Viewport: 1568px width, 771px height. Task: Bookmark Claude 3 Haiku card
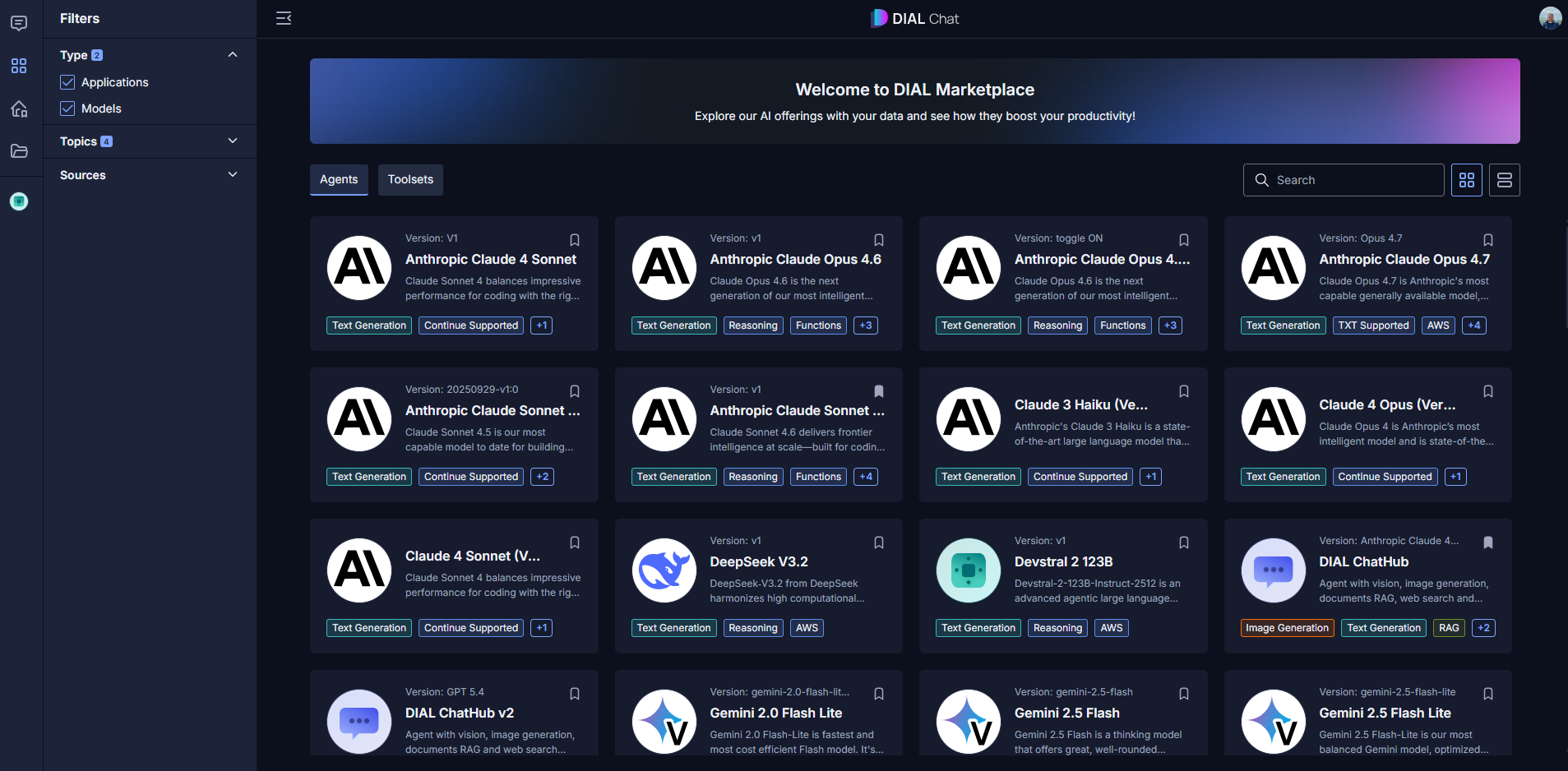pyautogui.click(x=1184, y=391)
